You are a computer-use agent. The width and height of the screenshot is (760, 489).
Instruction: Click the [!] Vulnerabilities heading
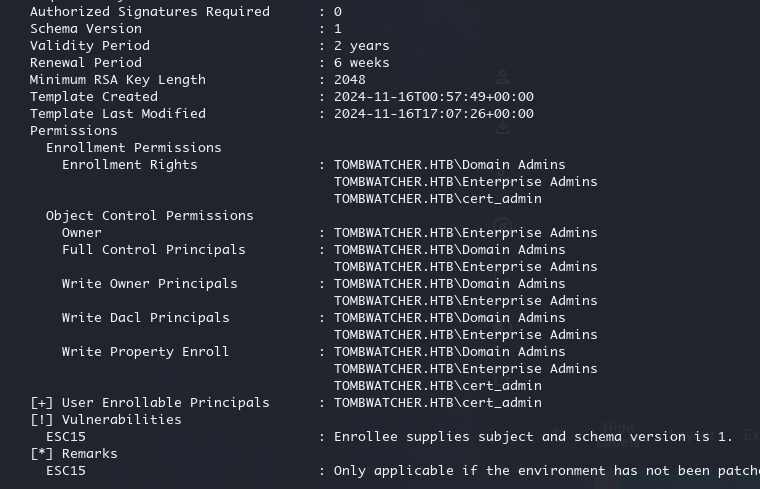(x=106, y=420)
